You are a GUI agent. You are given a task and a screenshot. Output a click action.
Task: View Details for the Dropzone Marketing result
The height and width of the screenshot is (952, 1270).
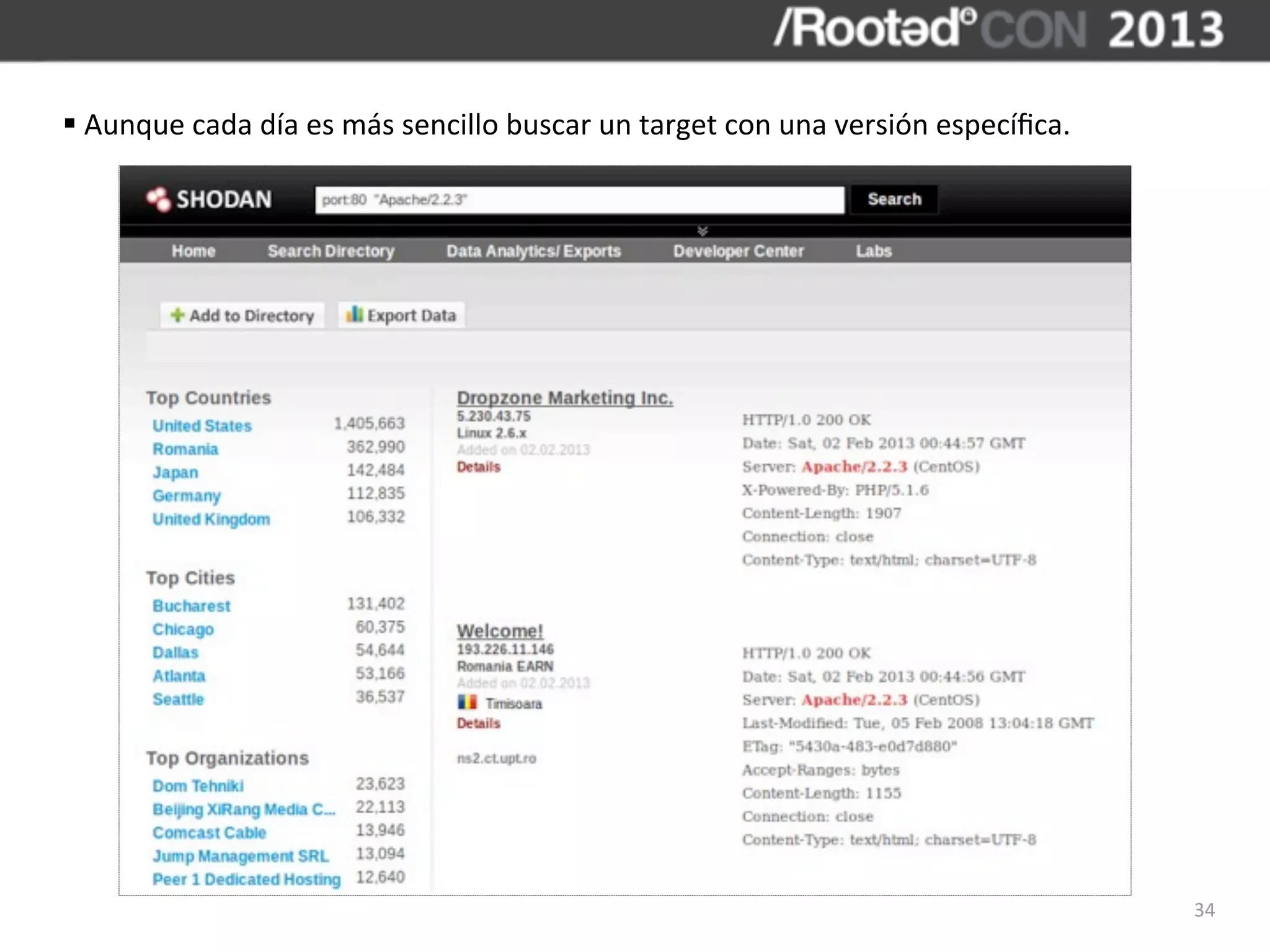(x=478, y=467)
